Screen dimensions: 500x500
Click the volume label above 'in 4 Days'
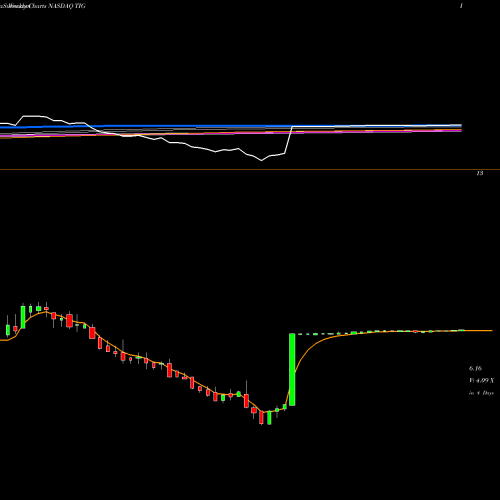tap(481, 381)
